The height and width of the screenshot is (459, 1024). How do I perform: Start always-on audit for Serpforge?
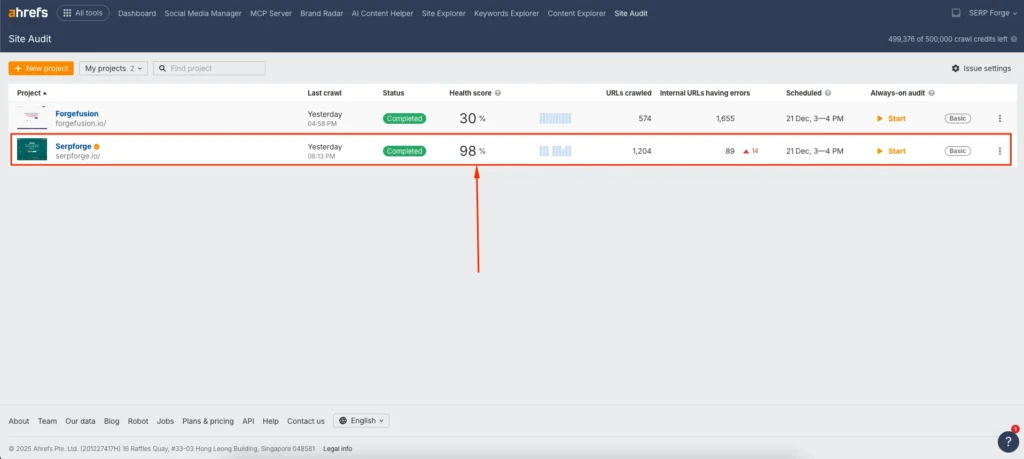pos(891,151)
